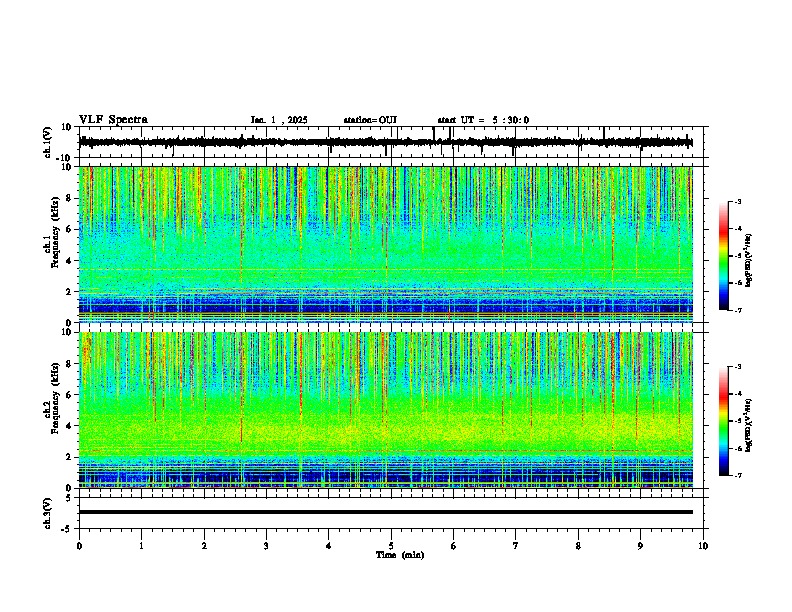Click the "-7" tick on upper colorbar

pyautogui.click(x=737, y=310)
